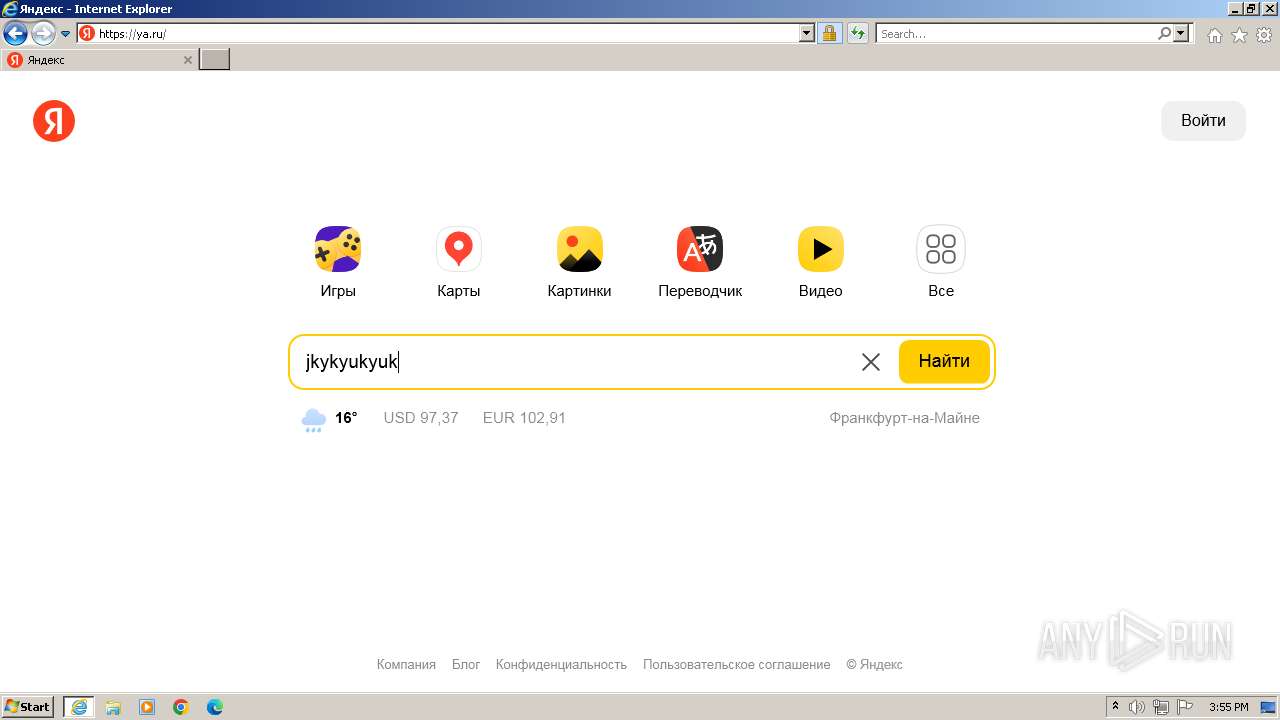
Task: Click the Action Center flag tray icon
Action: [x=1185, y=707]
